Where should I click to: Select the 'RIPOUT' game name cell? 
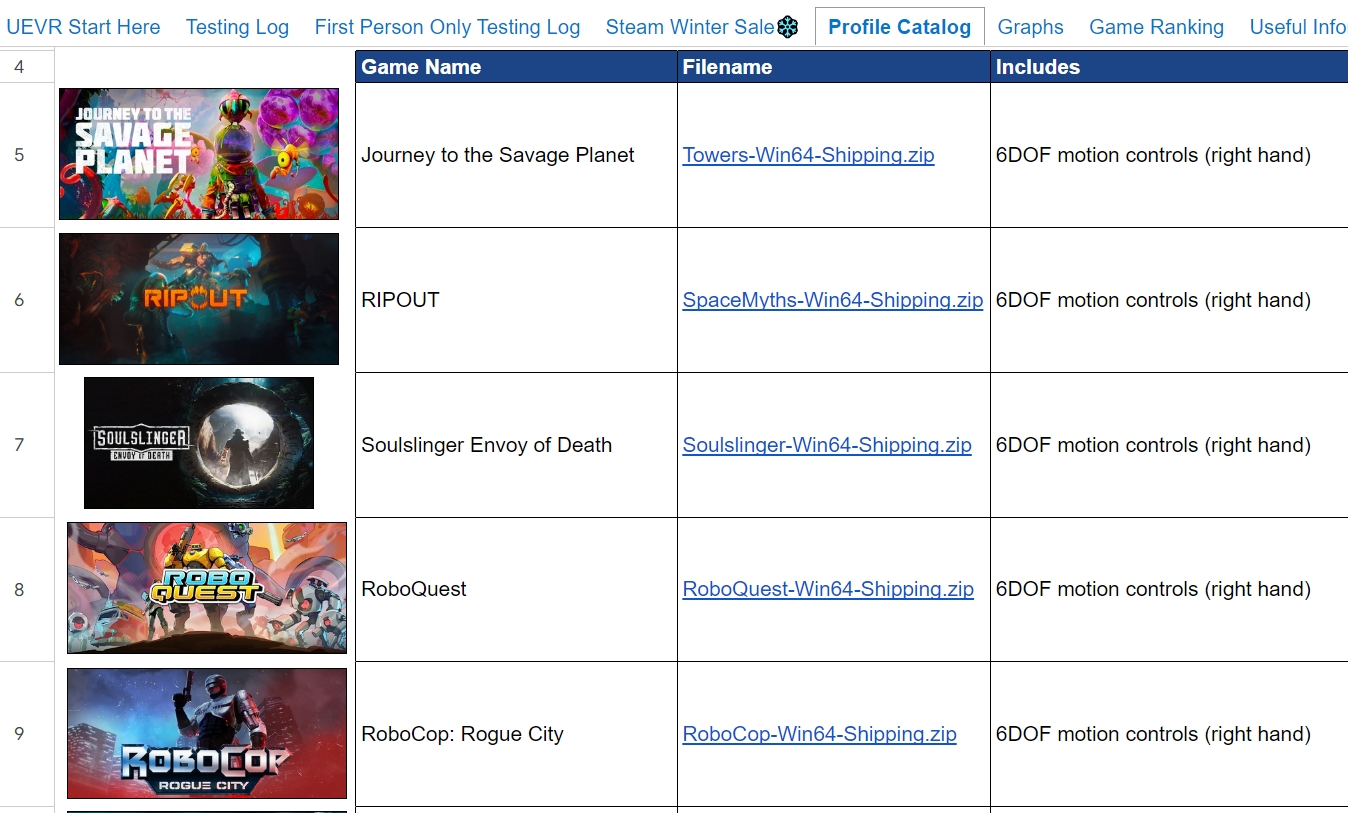[x=516, y=300]
